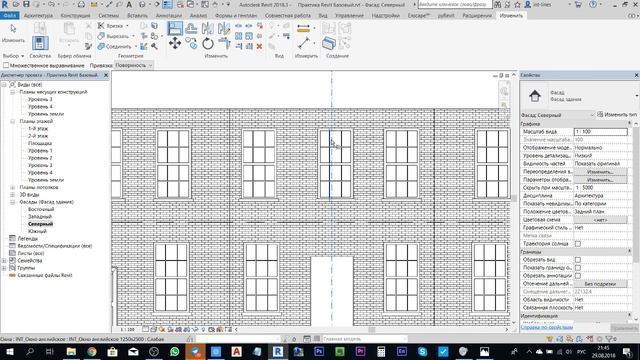Open the Западный facade view
Image resolution: width=640 pixels, height=360 pixels.
pyautogui.click(x=40, y=217)
